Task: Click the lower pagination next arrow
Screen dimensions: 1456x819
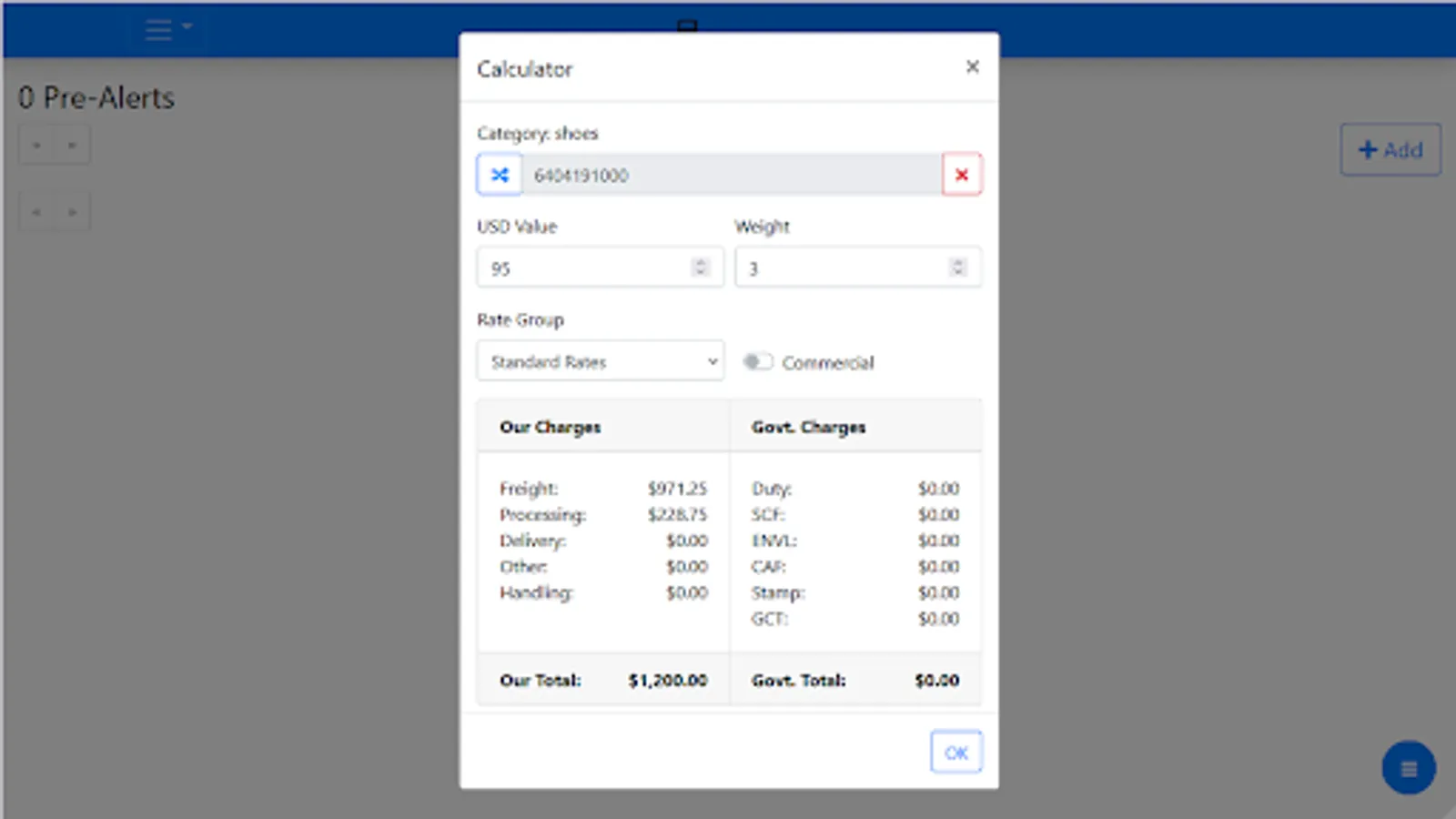Action: tap(72, 210)
